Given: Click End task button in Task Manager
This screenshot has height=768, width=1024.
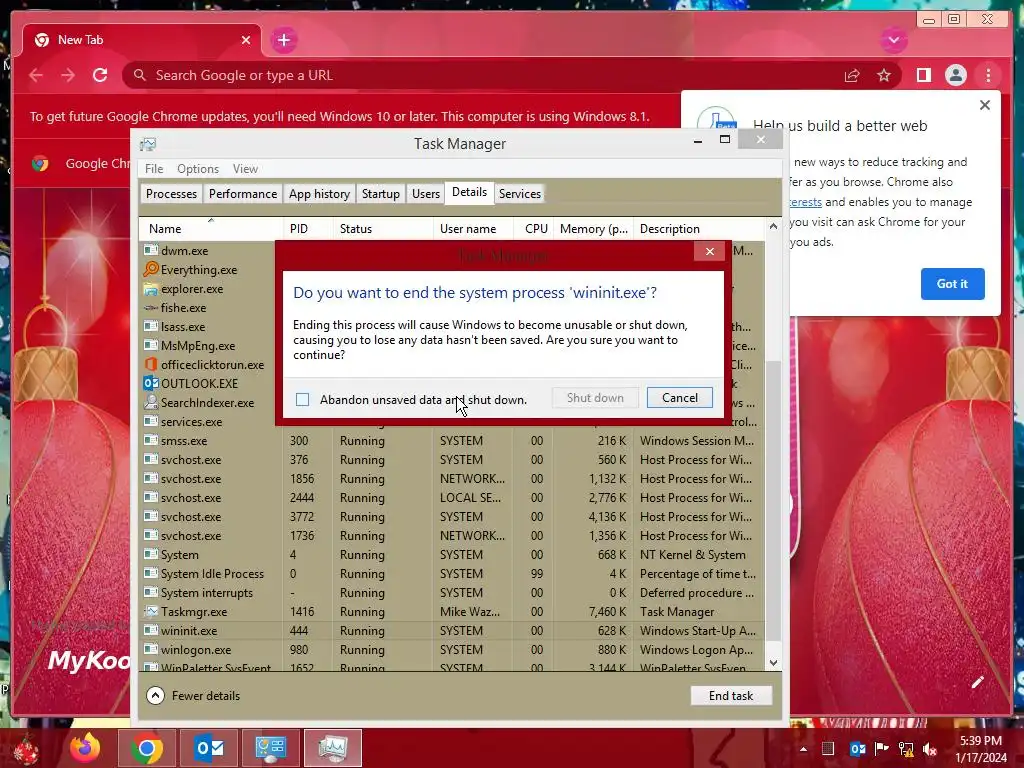Looking at the screenshot, I should (x=731, y=696).
